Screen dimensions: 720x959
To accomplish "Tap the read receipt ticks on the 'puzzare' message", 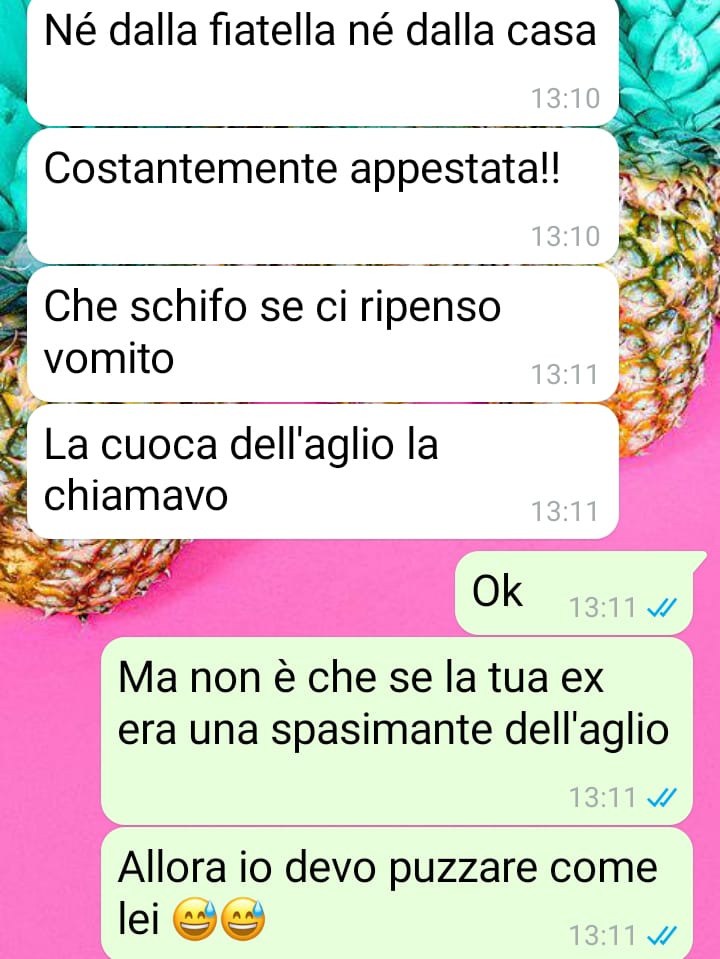I will click(662, 936).
